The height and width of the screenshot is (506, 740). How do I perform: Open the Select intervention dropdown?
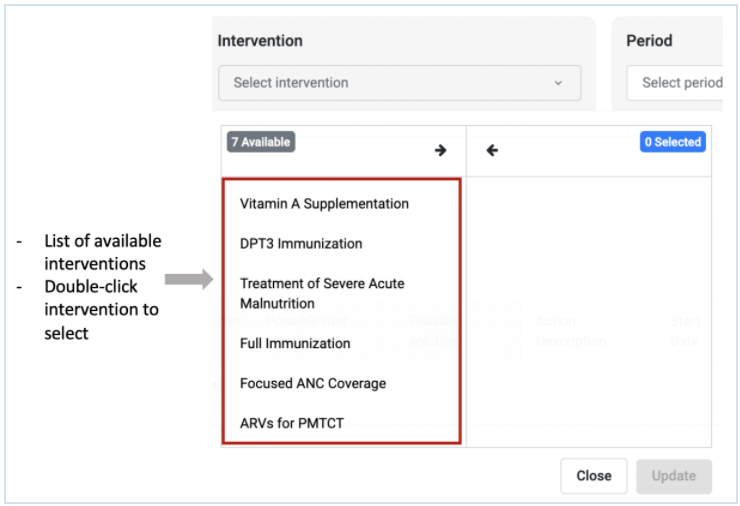point(399,83)
